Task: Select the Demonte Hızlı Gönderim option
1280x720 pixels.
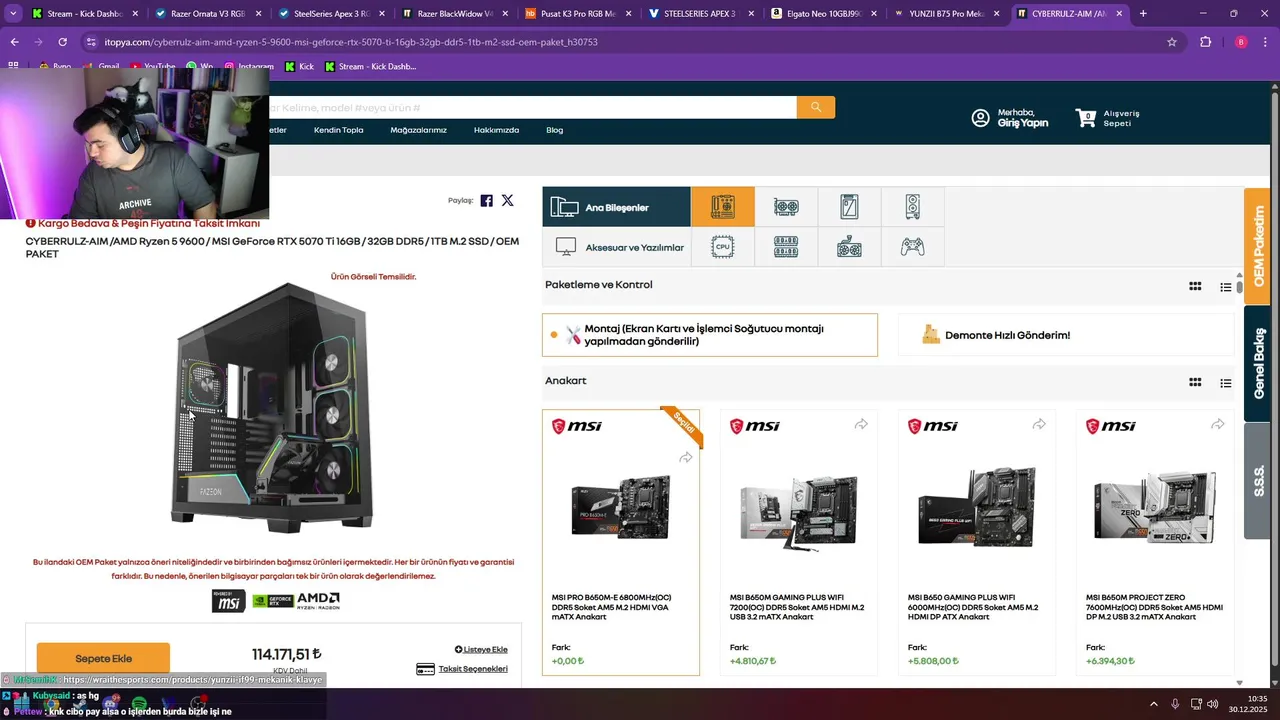Action: click(x=1066, y=335)
